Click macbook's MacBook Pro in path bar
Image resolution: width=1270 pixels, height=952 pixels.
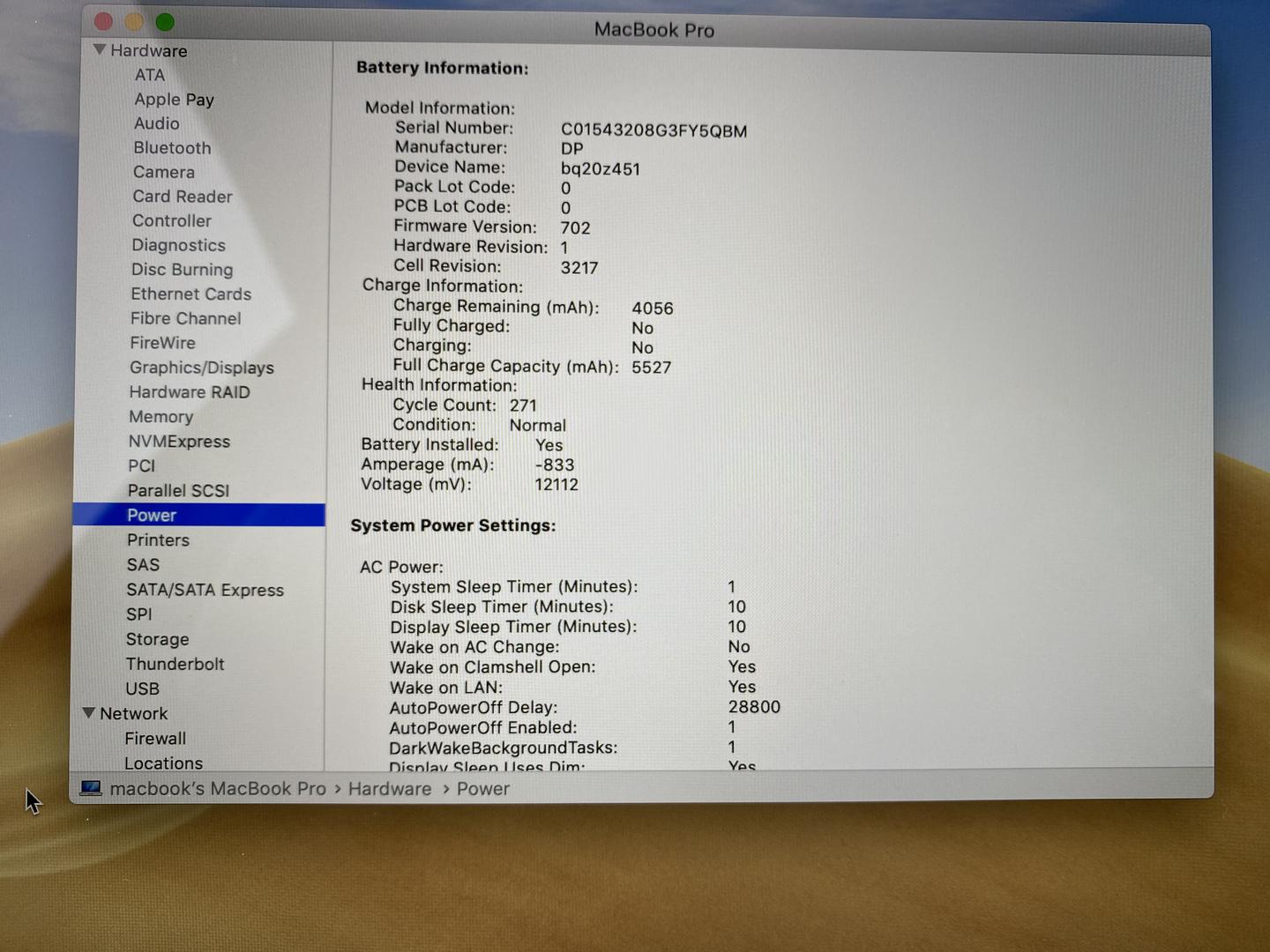pyautogui.click(x=218, y=789)
